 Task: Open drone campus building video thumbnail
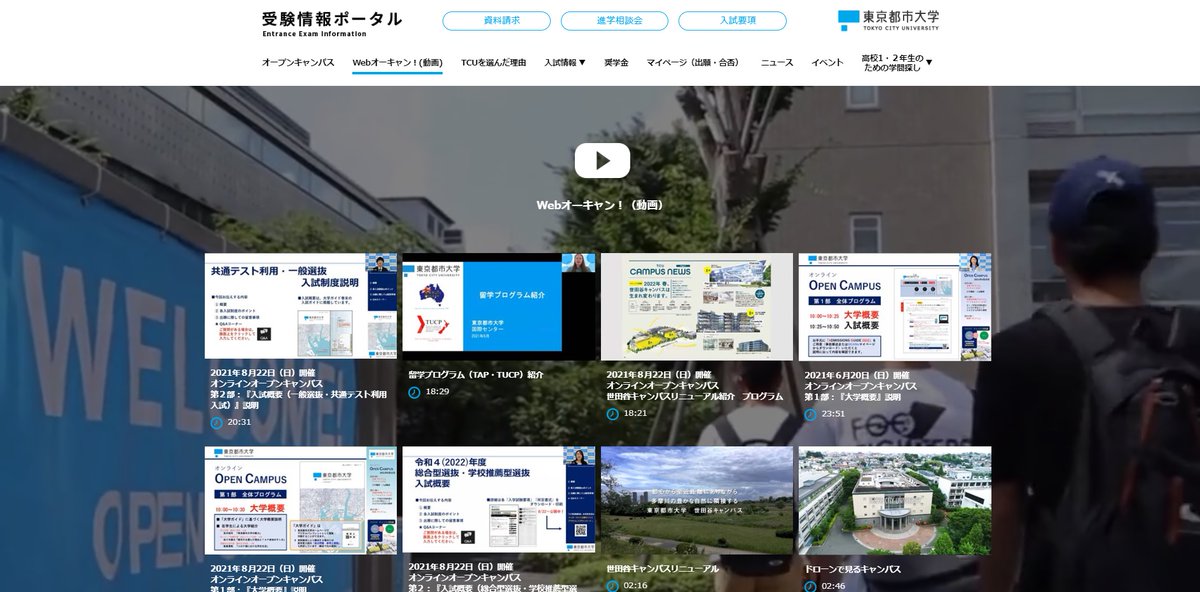point(894,500)
